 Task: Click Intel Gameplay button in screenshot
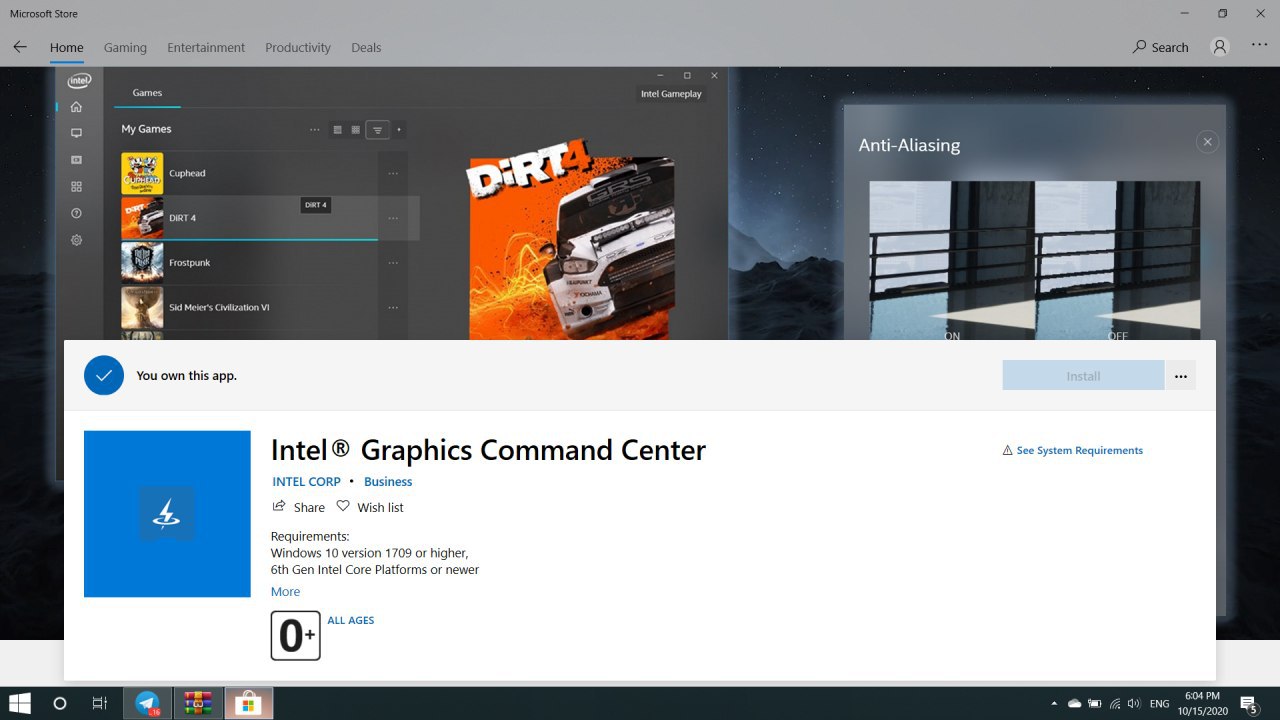[671, 94]
